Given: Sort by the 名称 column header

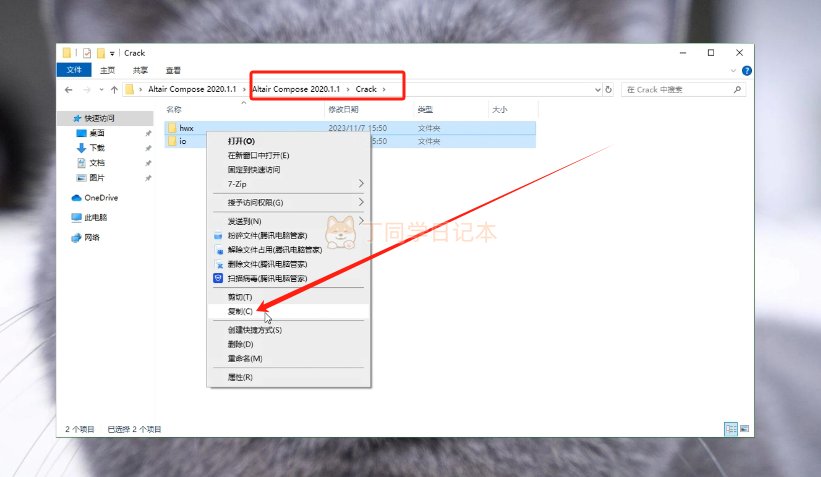Looking at the screenshot, I should click(174, 109).
